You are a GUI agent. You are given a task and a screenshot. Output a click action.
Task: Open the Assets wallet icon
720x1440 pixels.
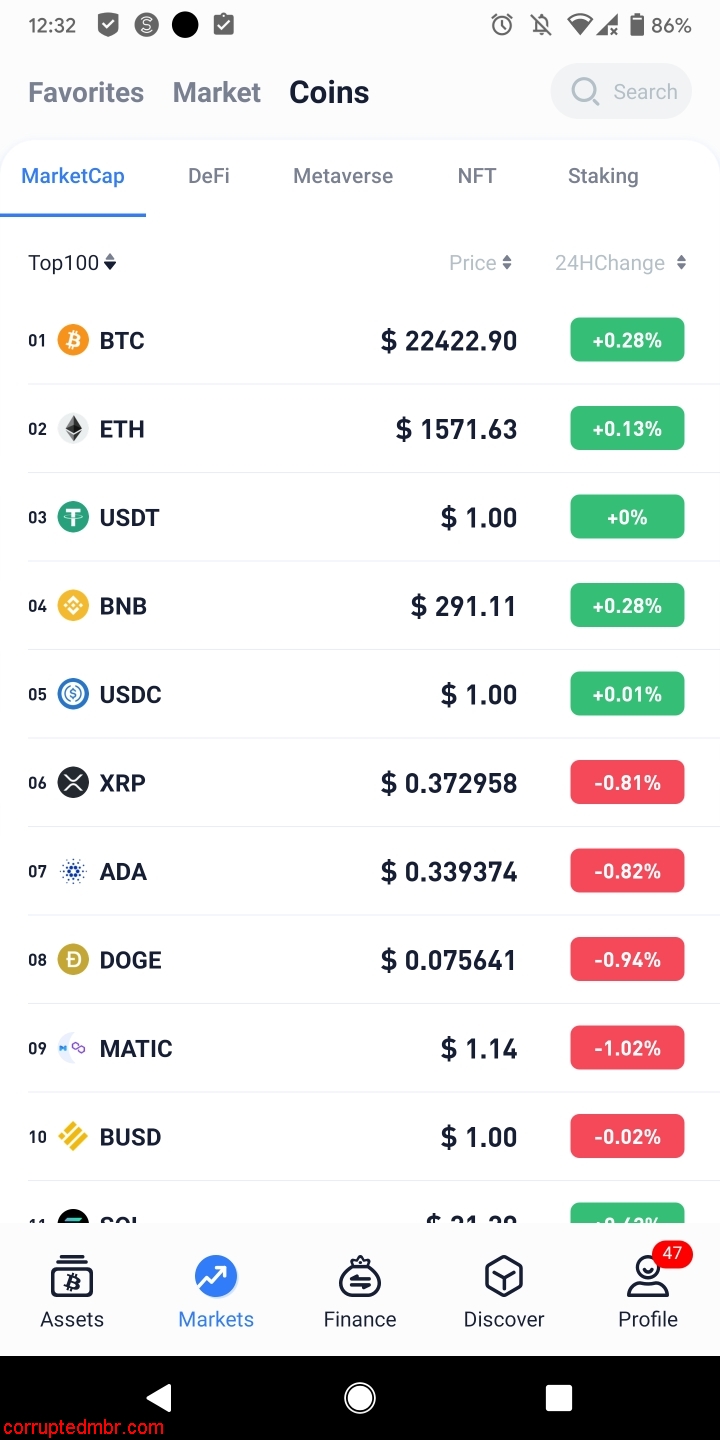pos(72,1277)
